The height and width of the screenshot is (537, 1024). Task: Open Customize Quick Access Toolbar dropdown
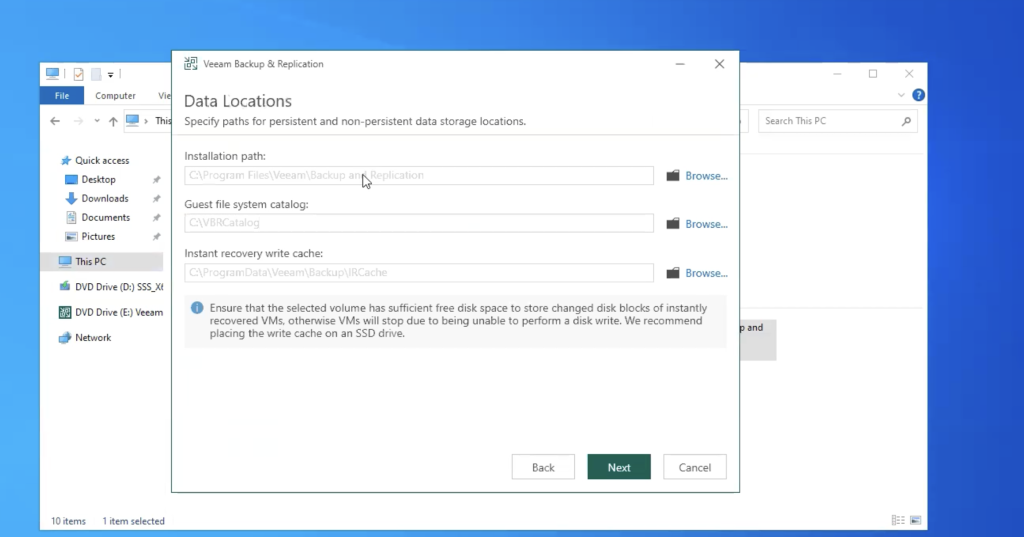110,74
